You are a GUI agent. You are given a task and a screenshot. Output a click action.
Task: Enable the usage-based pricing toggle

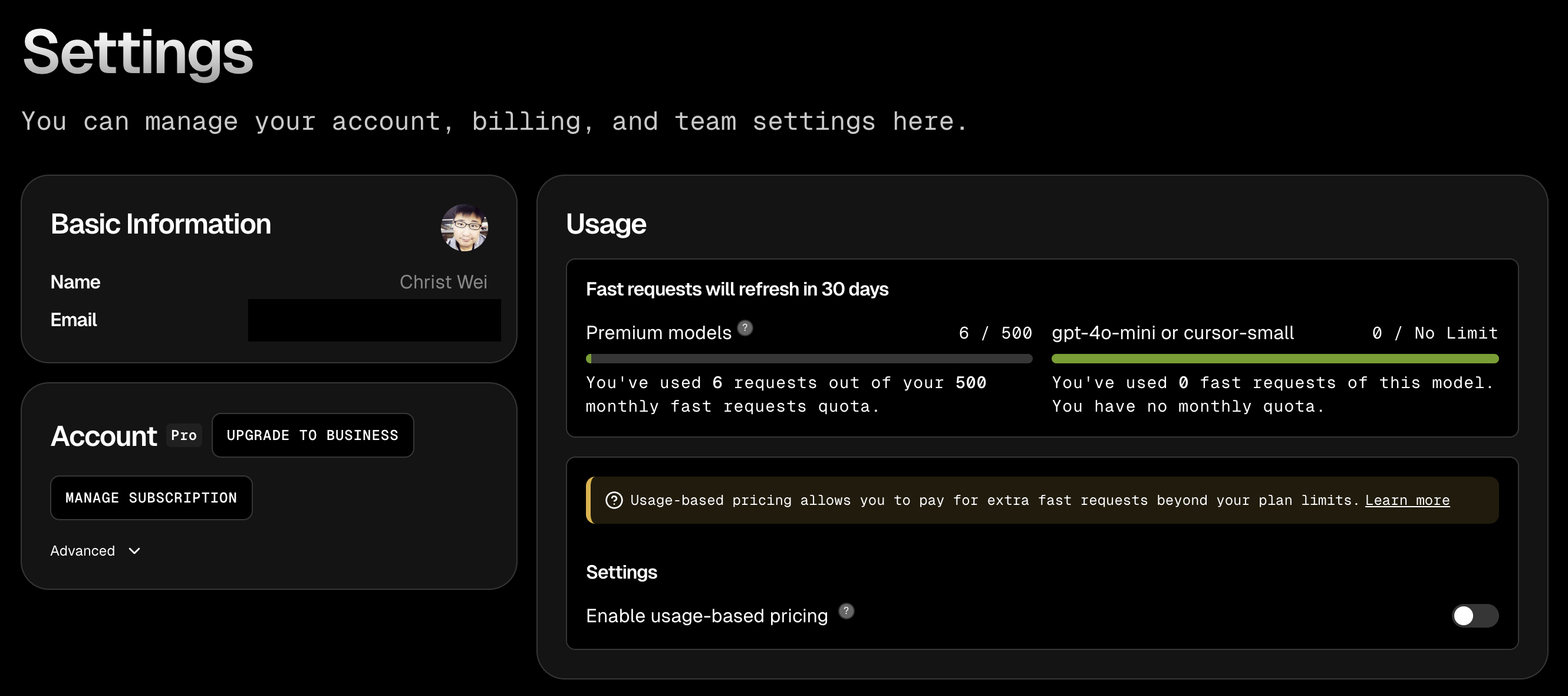pos(1474,616)
